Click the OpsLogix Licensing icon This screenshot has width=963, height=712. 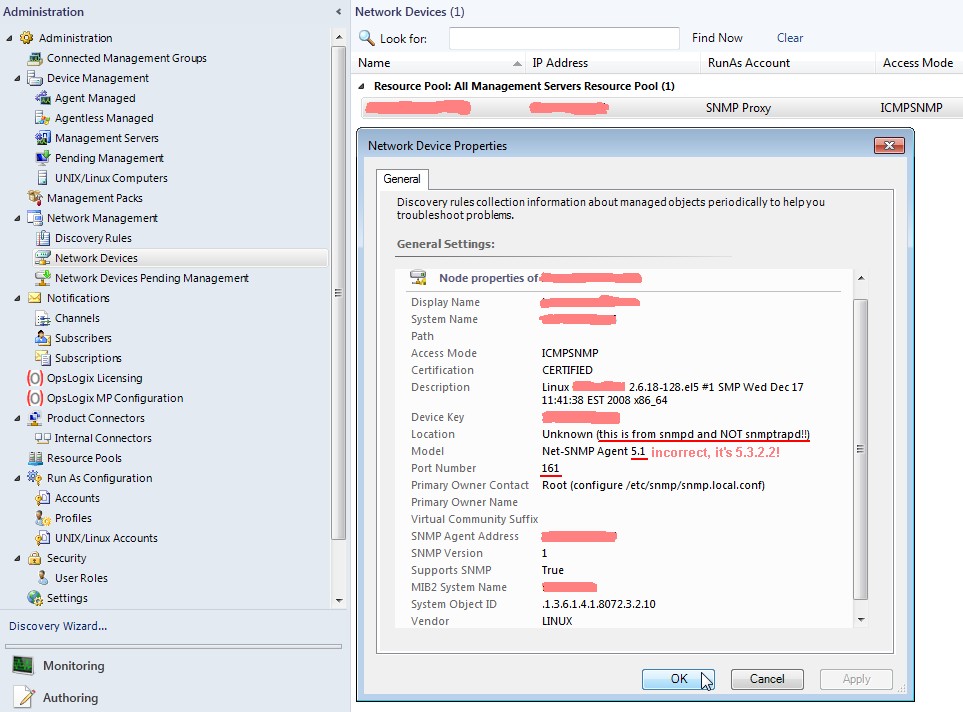(35, 378)
